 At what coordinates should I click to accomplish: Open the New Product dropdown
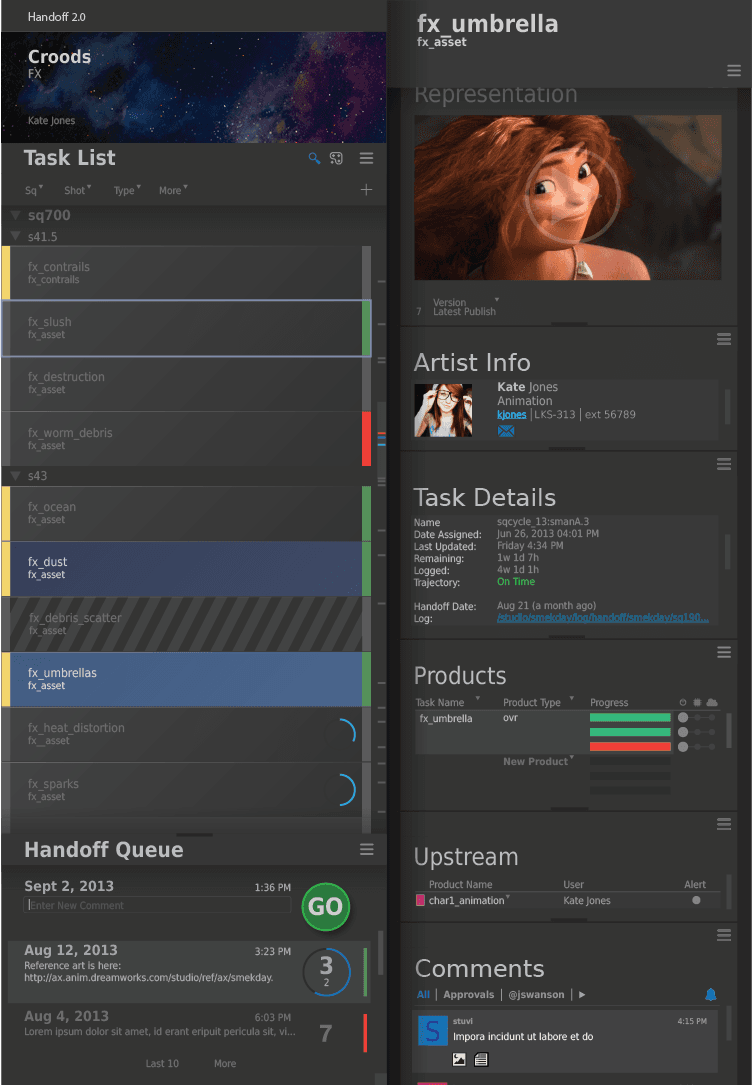coord(538,761)
